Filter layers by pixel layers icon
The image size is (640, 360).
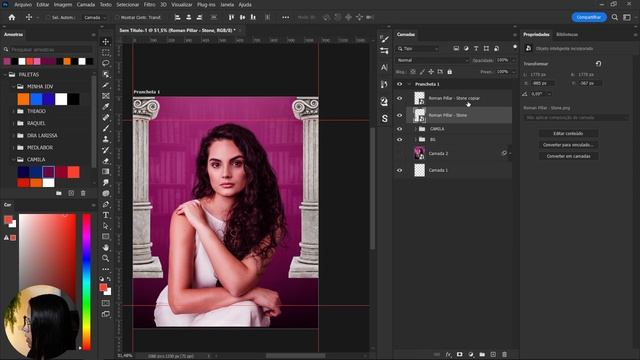coord(456,49)
